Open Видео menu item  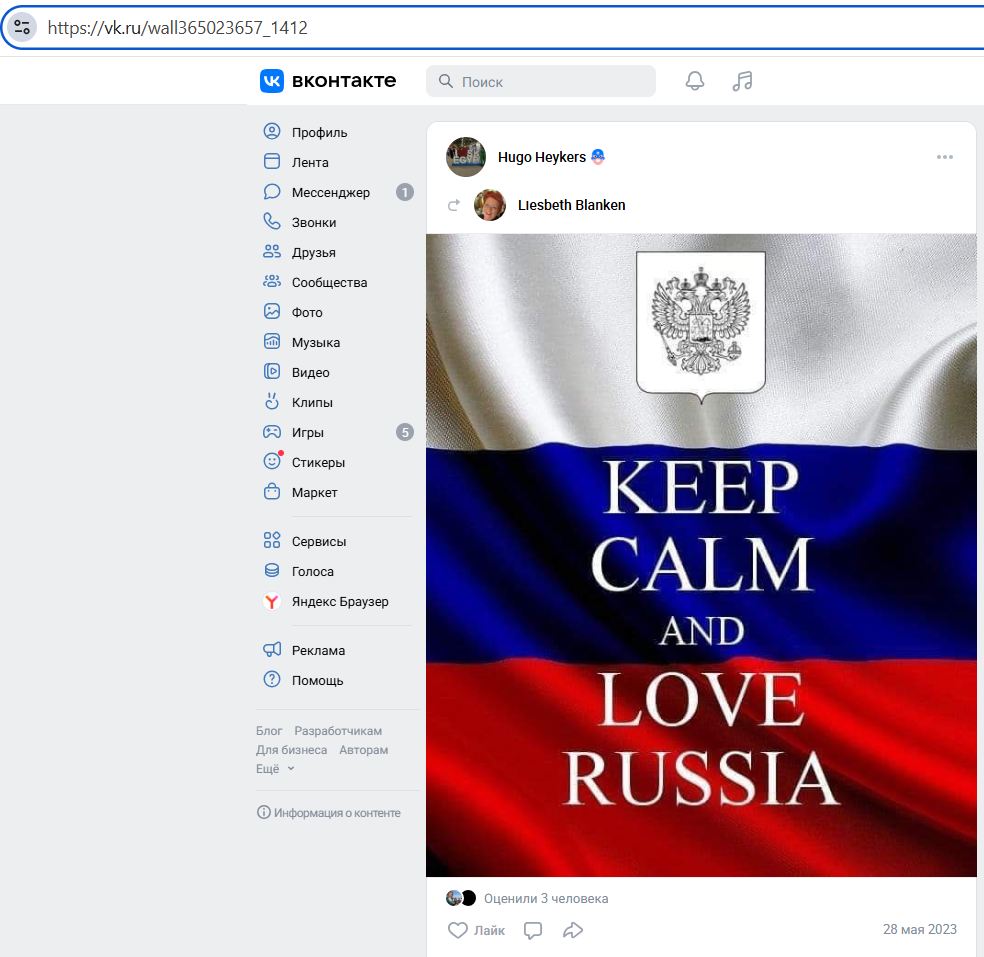(311, 372)
